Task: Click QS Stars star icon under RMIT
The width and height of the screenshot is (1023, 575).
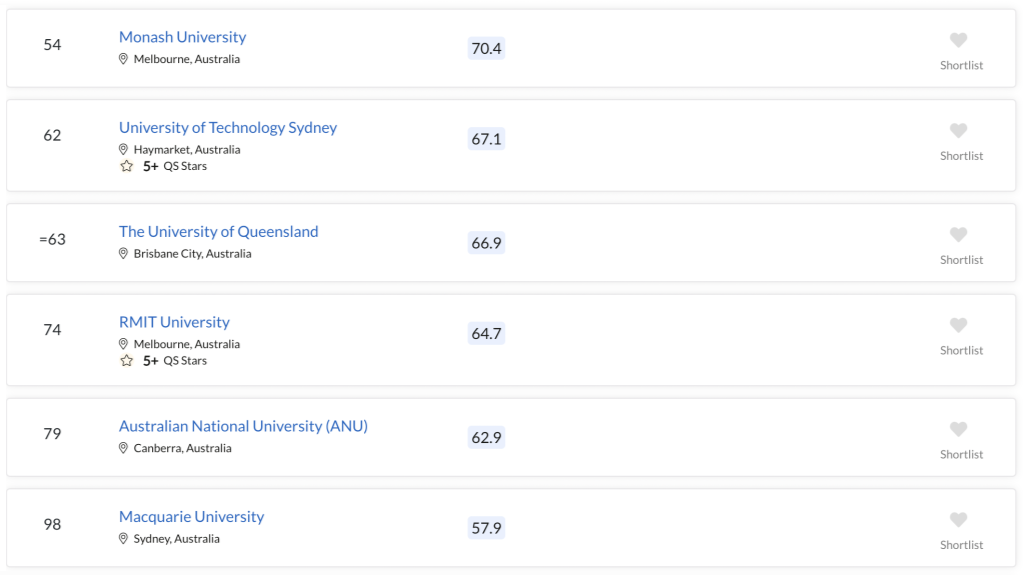Action: 127,360
